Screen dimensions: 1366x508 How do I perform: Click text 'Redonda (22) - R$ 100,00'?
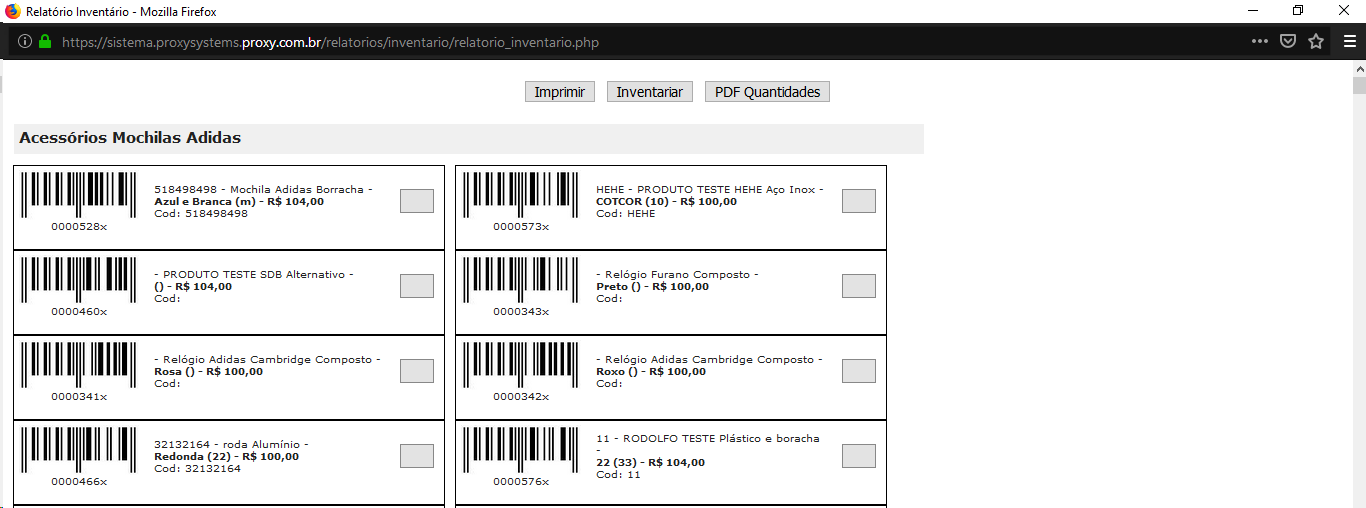coord(227,457)
